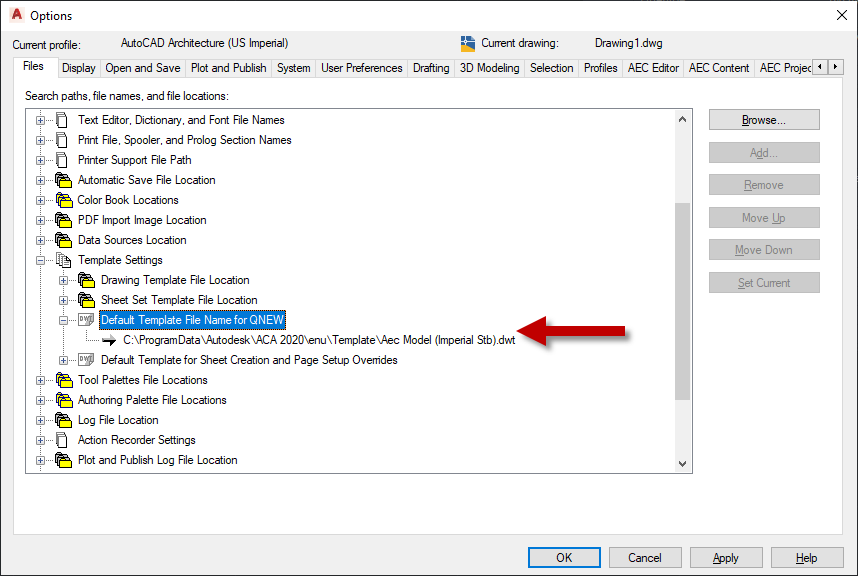Switch to the AEC Editor tab

[x=653, y=68]
